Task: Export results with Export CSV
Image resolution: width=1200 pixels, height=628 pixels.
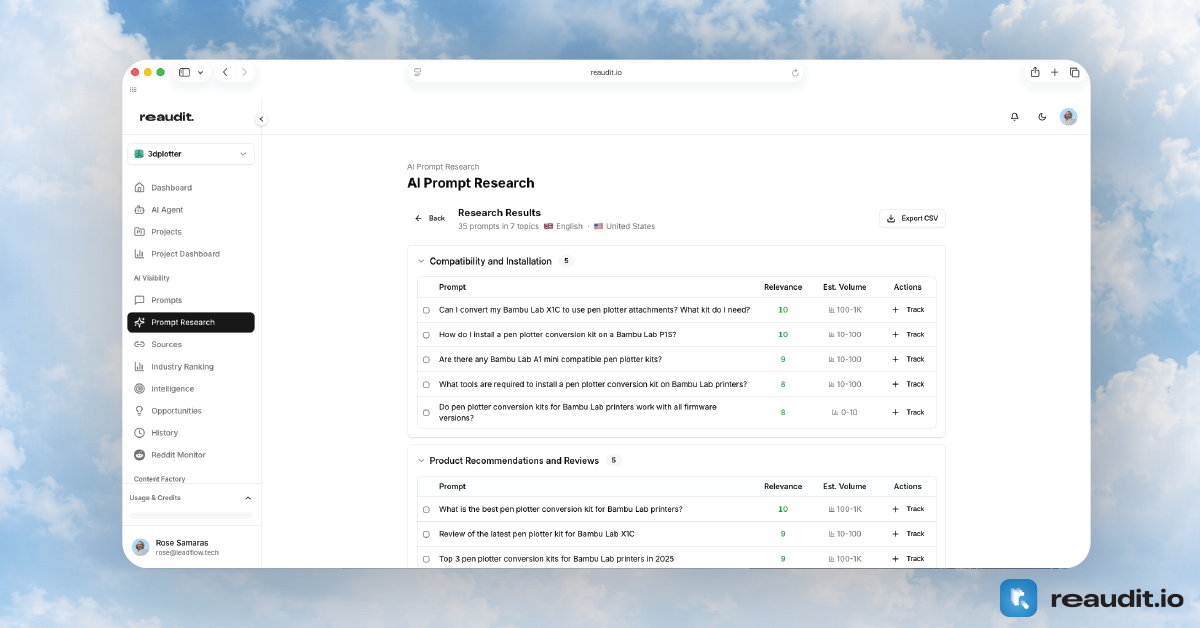Action: [x=912, y=218]
